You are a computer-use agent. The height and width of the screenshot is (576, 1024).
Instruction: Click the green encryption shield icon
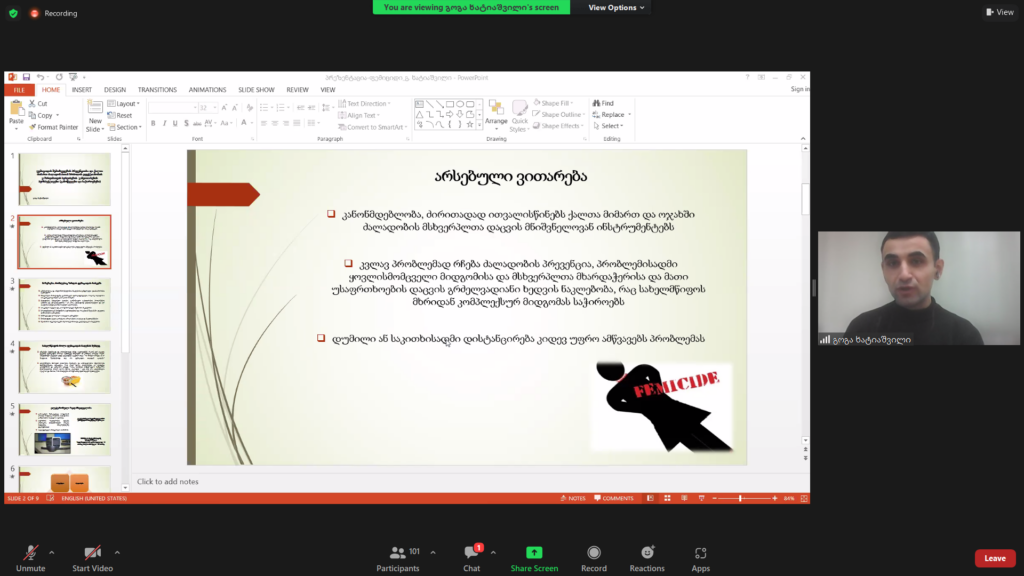(12, 13)
